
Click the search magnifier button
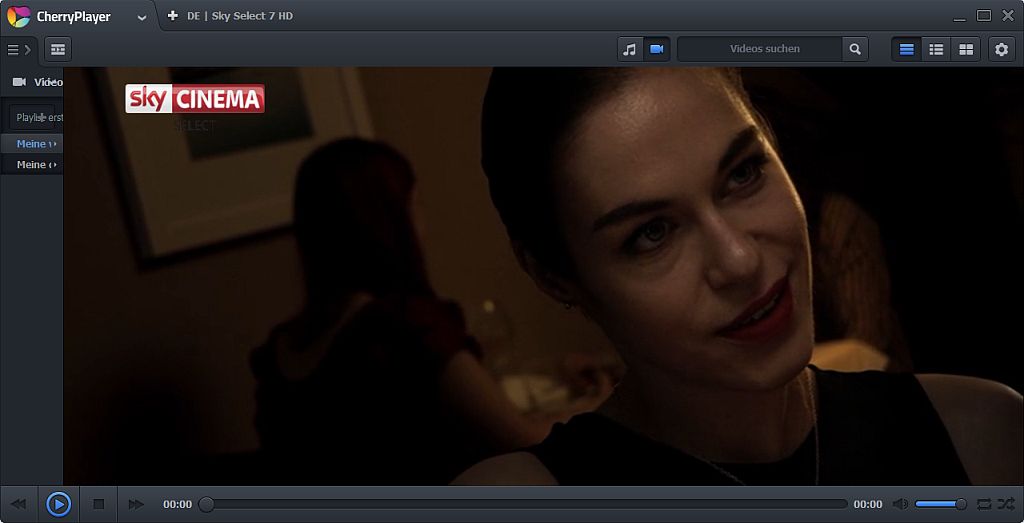point(855,49)
